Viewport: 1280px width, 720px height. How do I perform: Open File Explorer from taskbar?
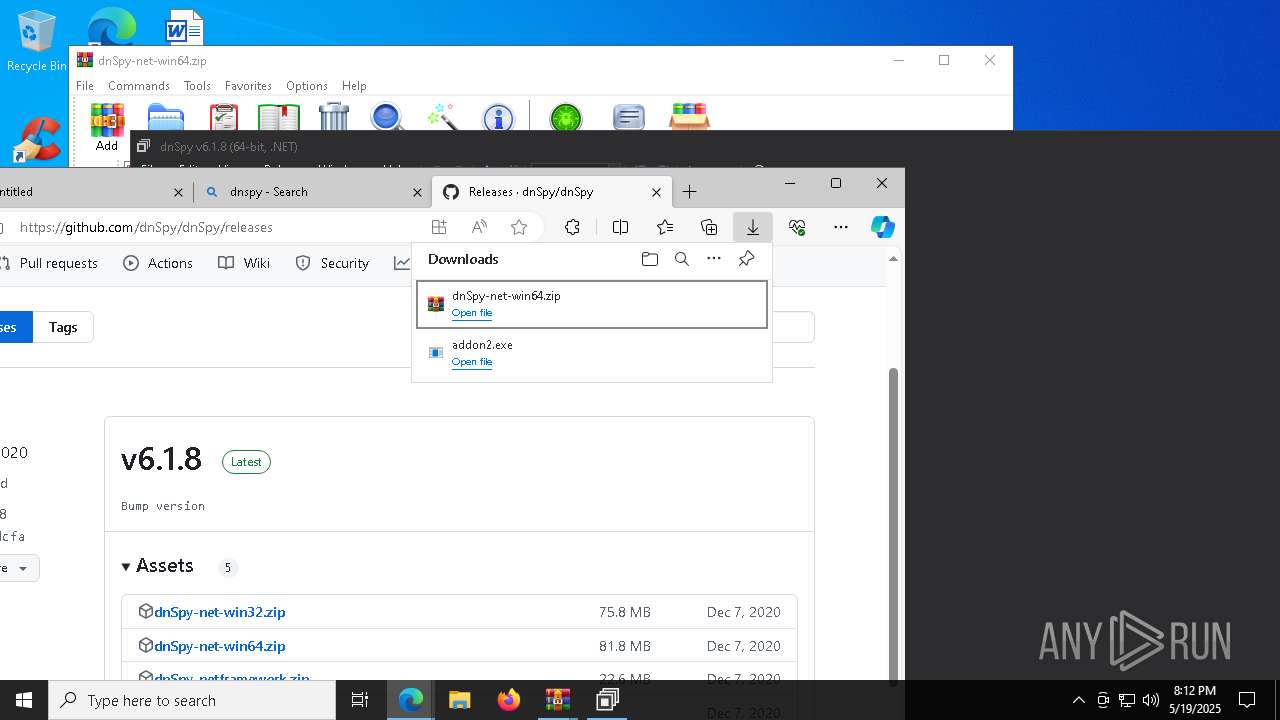coord(459,700)
